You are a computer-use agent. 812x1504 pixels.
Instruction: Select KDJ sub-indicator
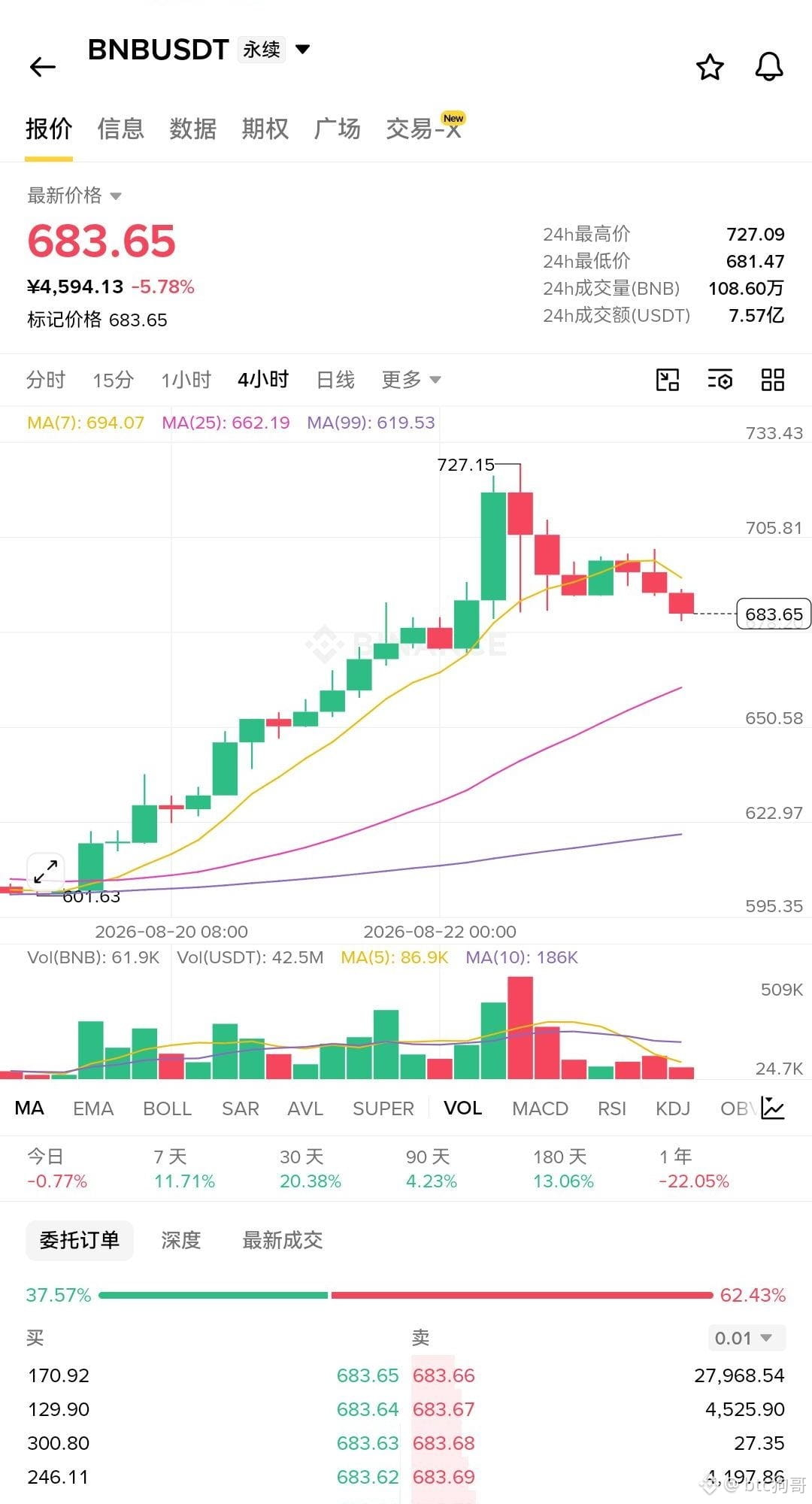[673, 1108]
